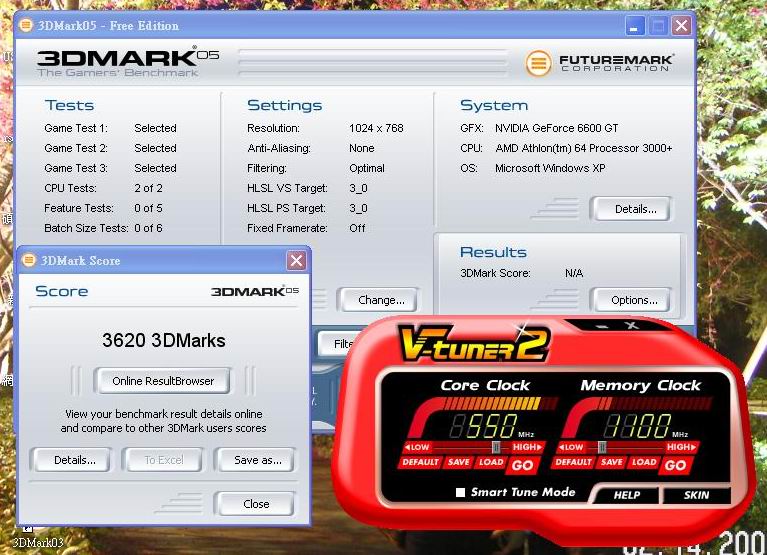Open results Options... button
This screenshot has width=767, height=555.
point(634,300)
